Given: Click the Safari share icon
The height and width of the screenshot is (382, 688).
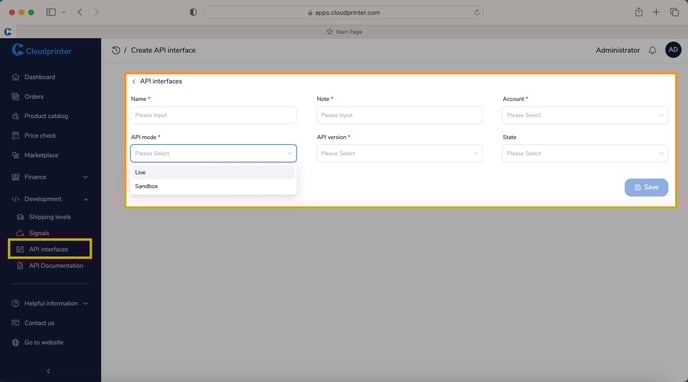Looking at the screenshot, I should [x=639, y=12].
